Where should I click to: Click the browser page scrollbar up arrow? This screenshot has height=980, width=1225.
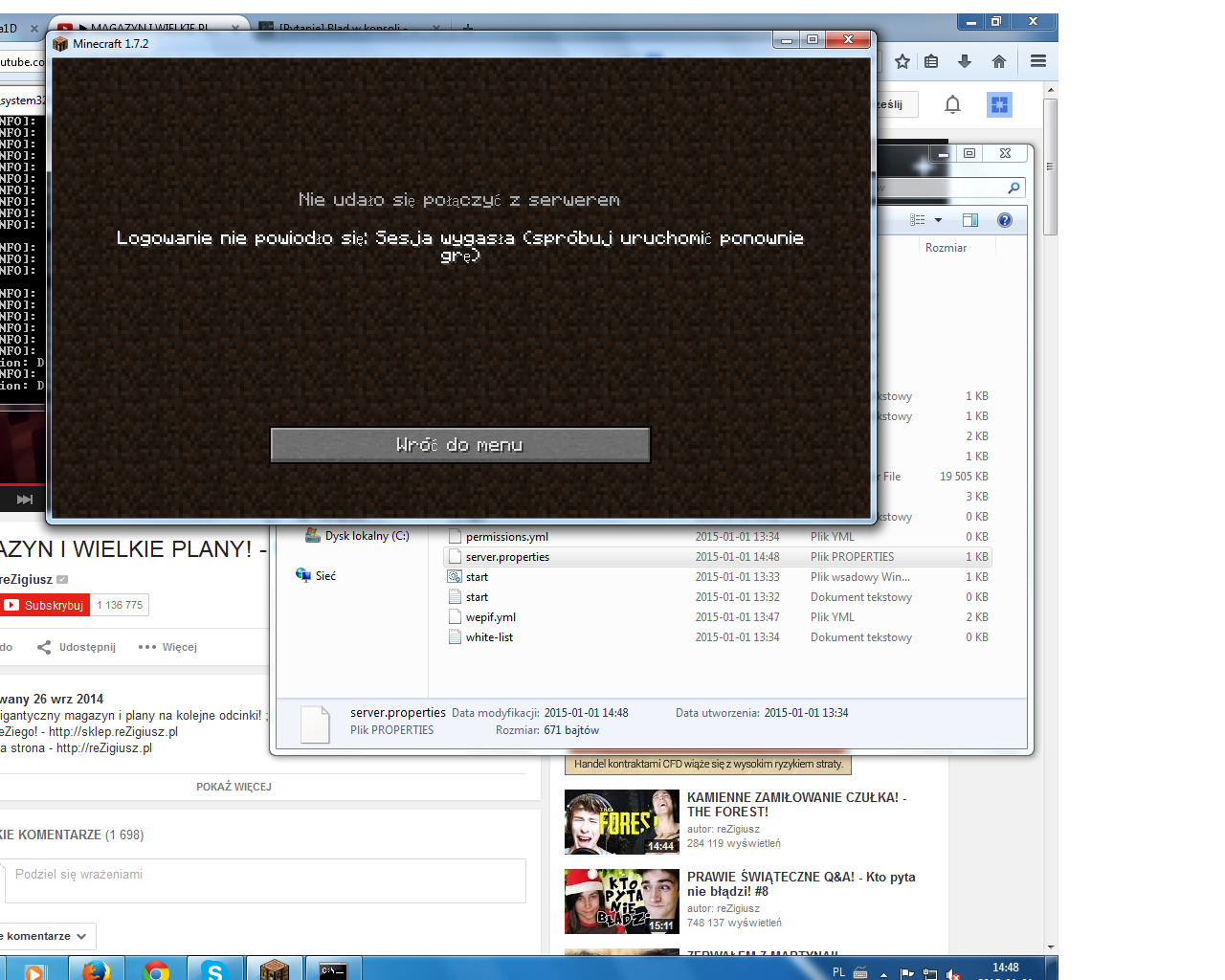point(1051,90)
